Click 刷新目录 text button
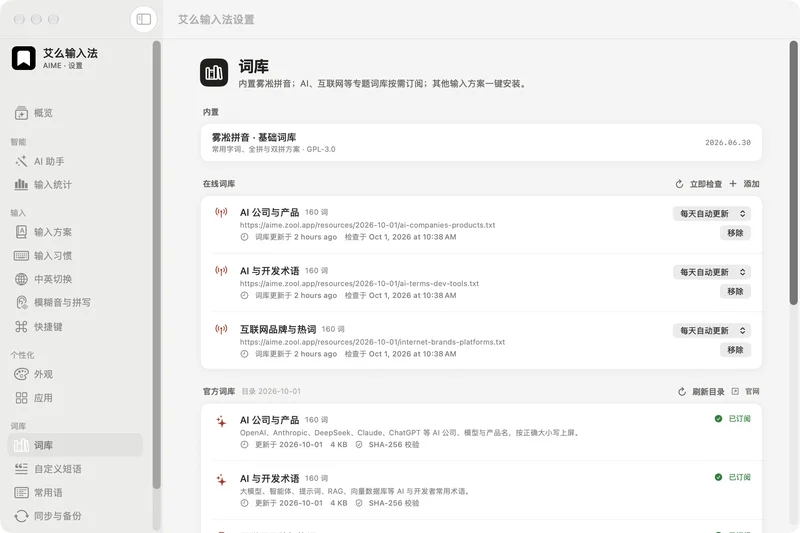This screenshot has height=533, width=800. (708, 392)
